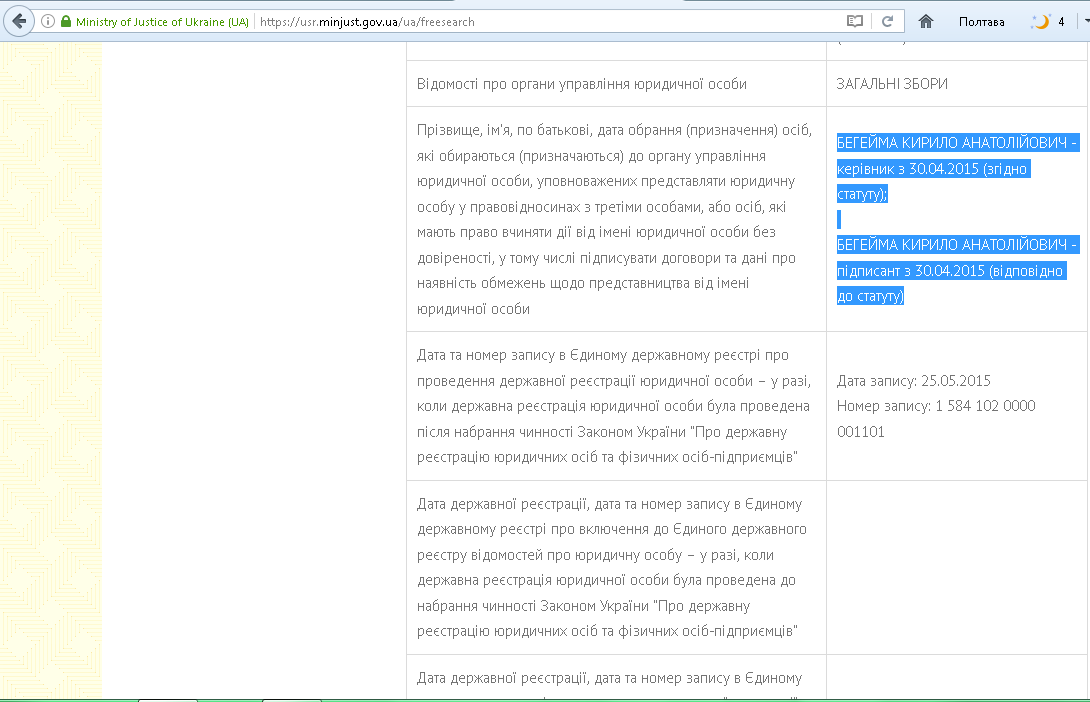This screenshot has width=1090, height=702.
Task: Click the 'Номер запису: 1 584 102 0000' text
Action: pyautogui.click(x=935, y=406)
